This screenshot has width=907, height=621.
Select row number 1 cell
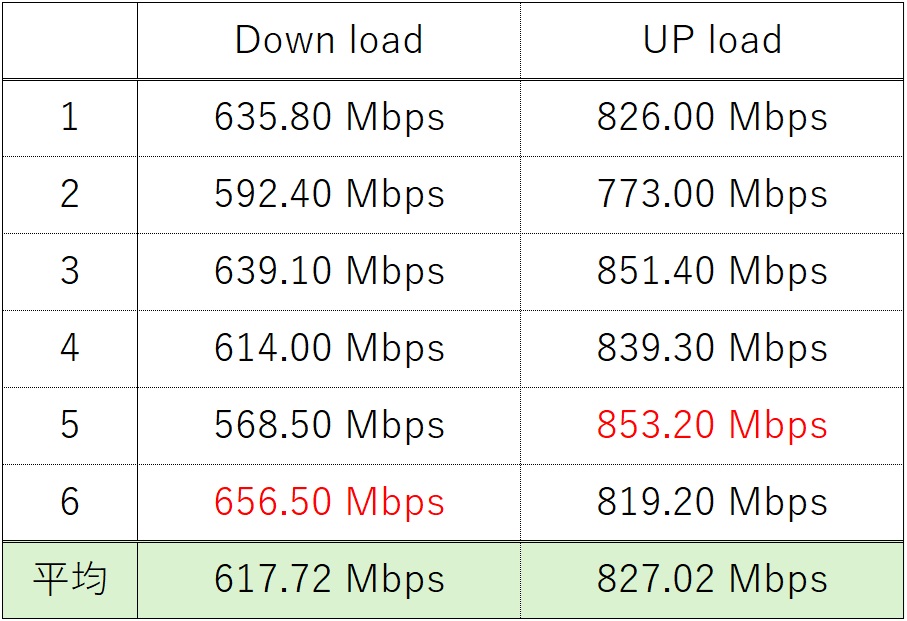(x=69, y=118)
